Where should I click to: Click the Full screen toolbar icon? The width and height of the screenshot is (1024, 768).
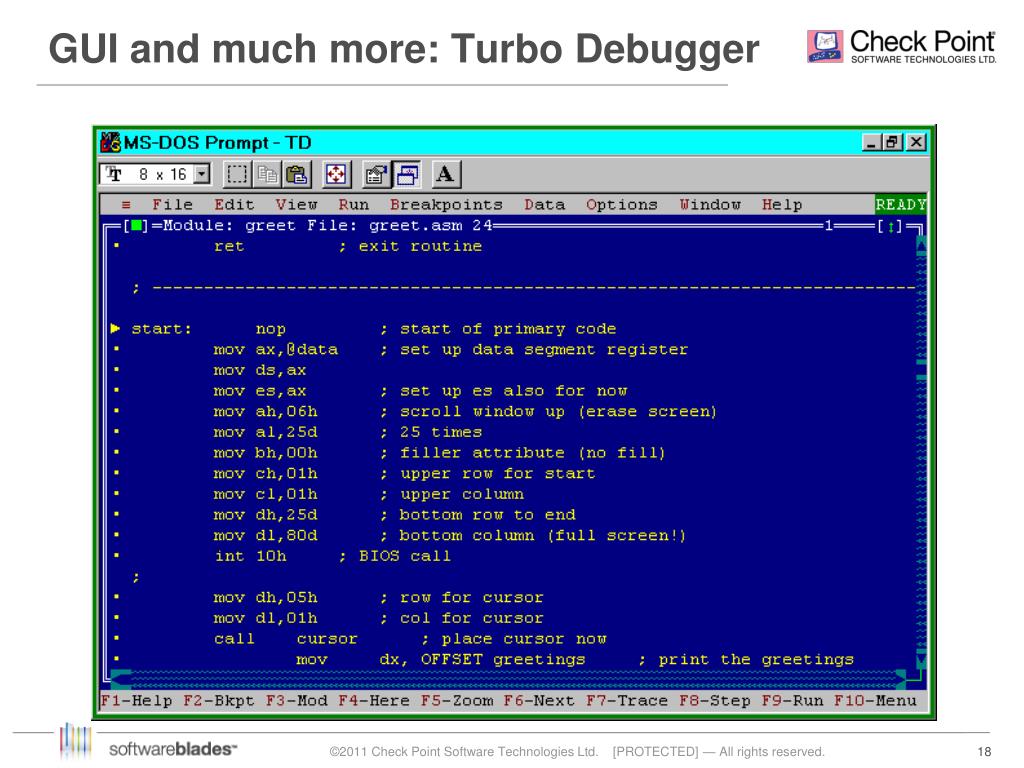(x=336, y=174)
